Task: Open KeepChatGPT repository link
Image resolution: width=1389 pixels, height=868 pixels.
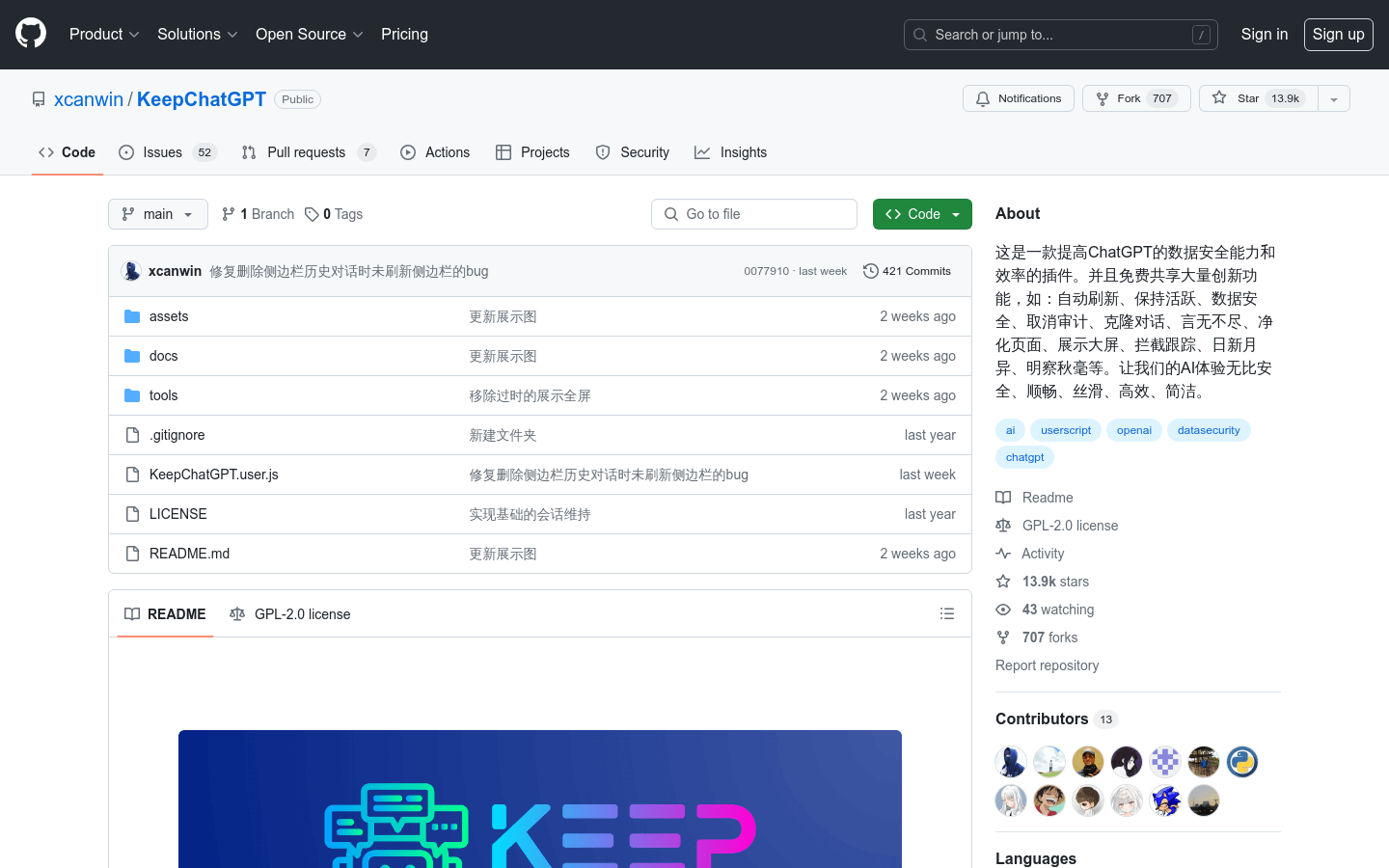Action: 202,99
